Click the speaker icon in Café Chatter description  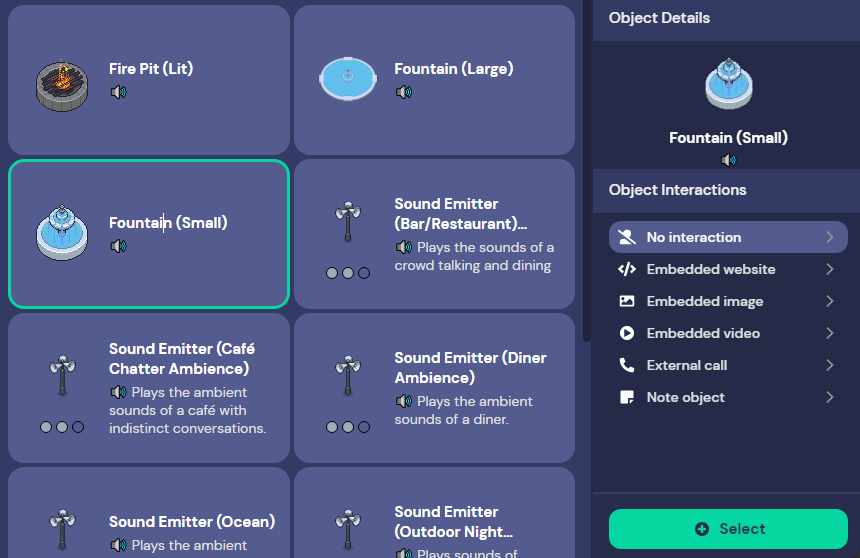click(x=118, y=392)
